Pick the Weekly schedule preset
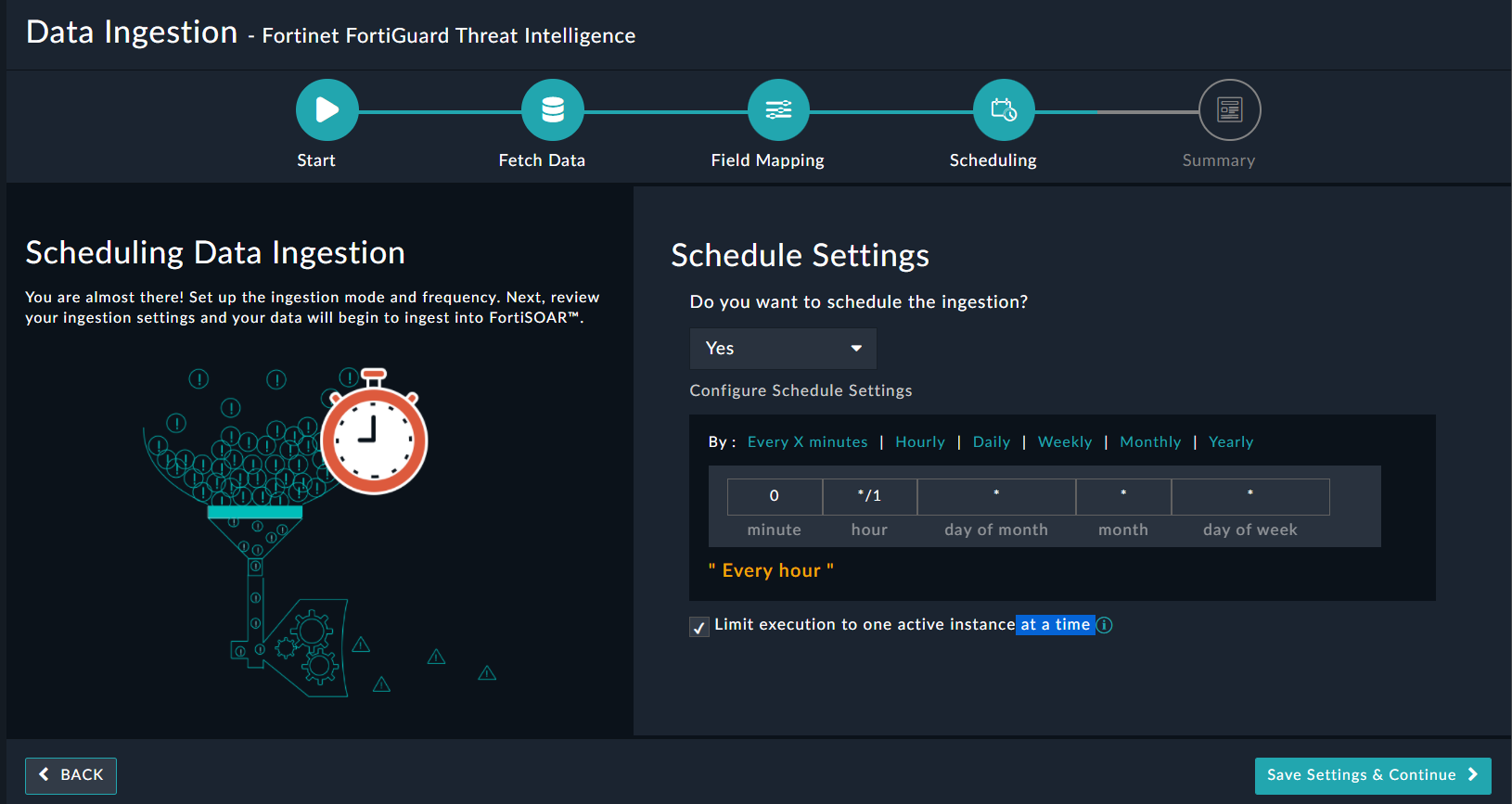Viewport: 1512px width, 804px height. (x=1064, y=442)
